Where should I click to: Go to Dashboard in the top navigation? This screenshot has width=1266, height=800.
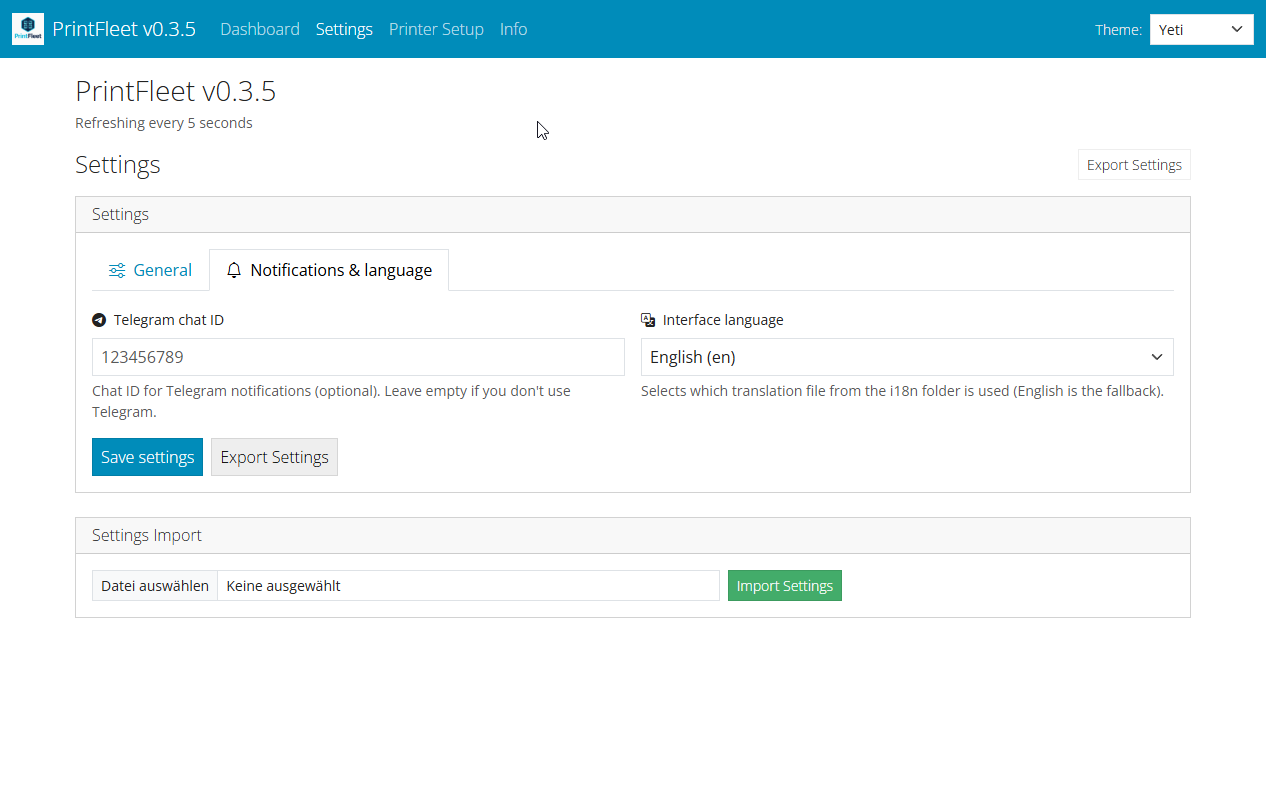pos(259,29)
